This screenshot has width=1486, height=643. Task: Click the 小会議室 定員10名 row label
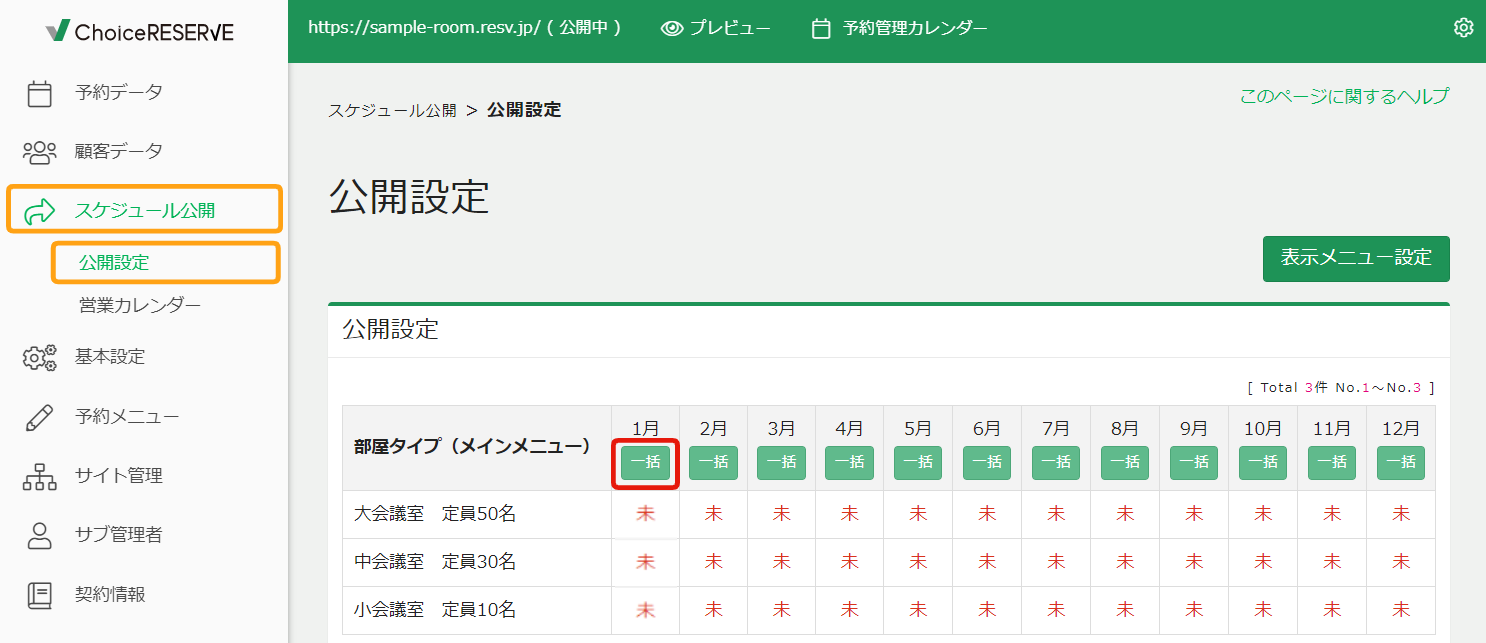[x=435, y=610]
